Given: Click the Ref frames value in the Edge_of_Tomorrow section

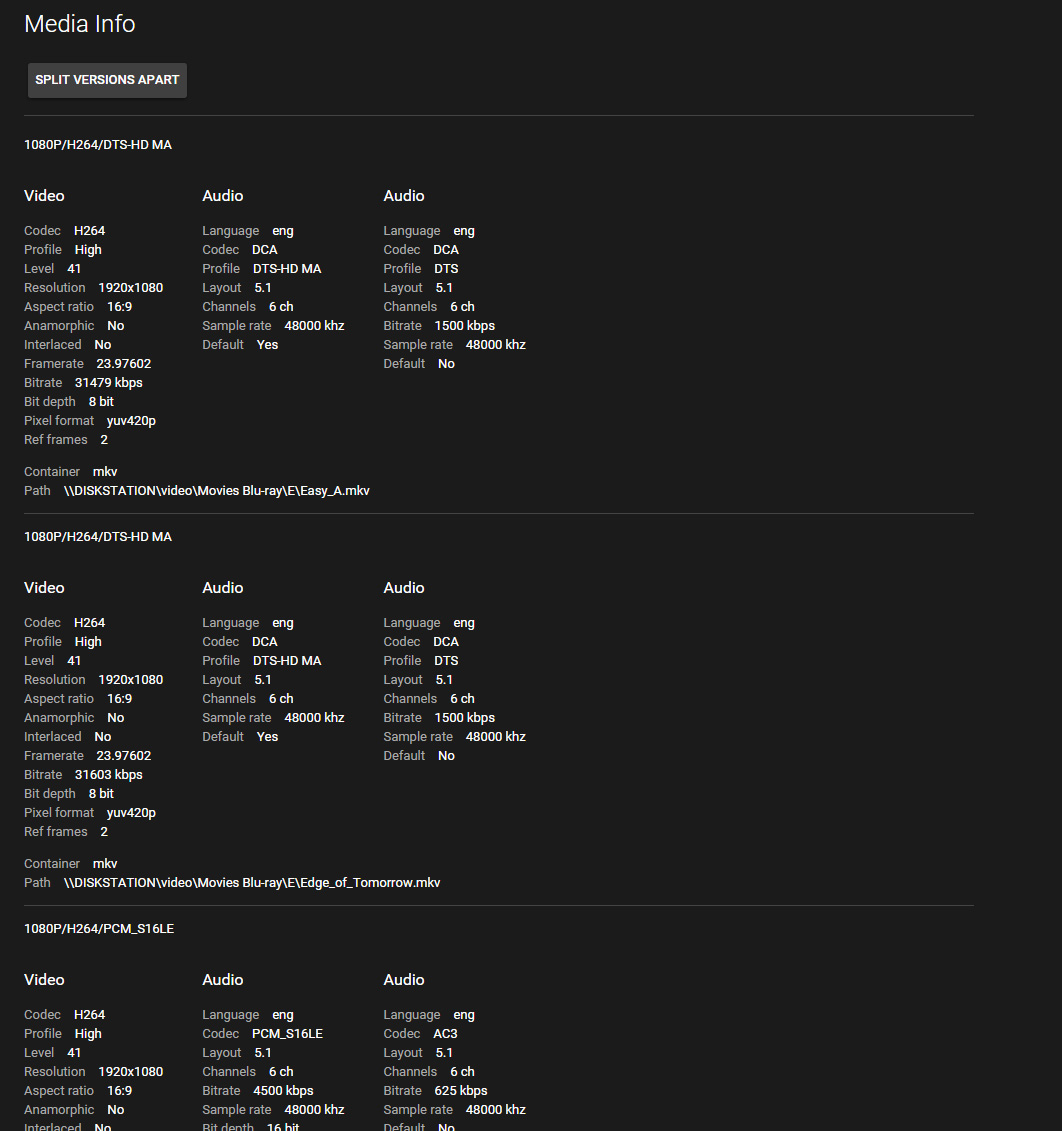Looking at the screenshot, I should 104,832.
